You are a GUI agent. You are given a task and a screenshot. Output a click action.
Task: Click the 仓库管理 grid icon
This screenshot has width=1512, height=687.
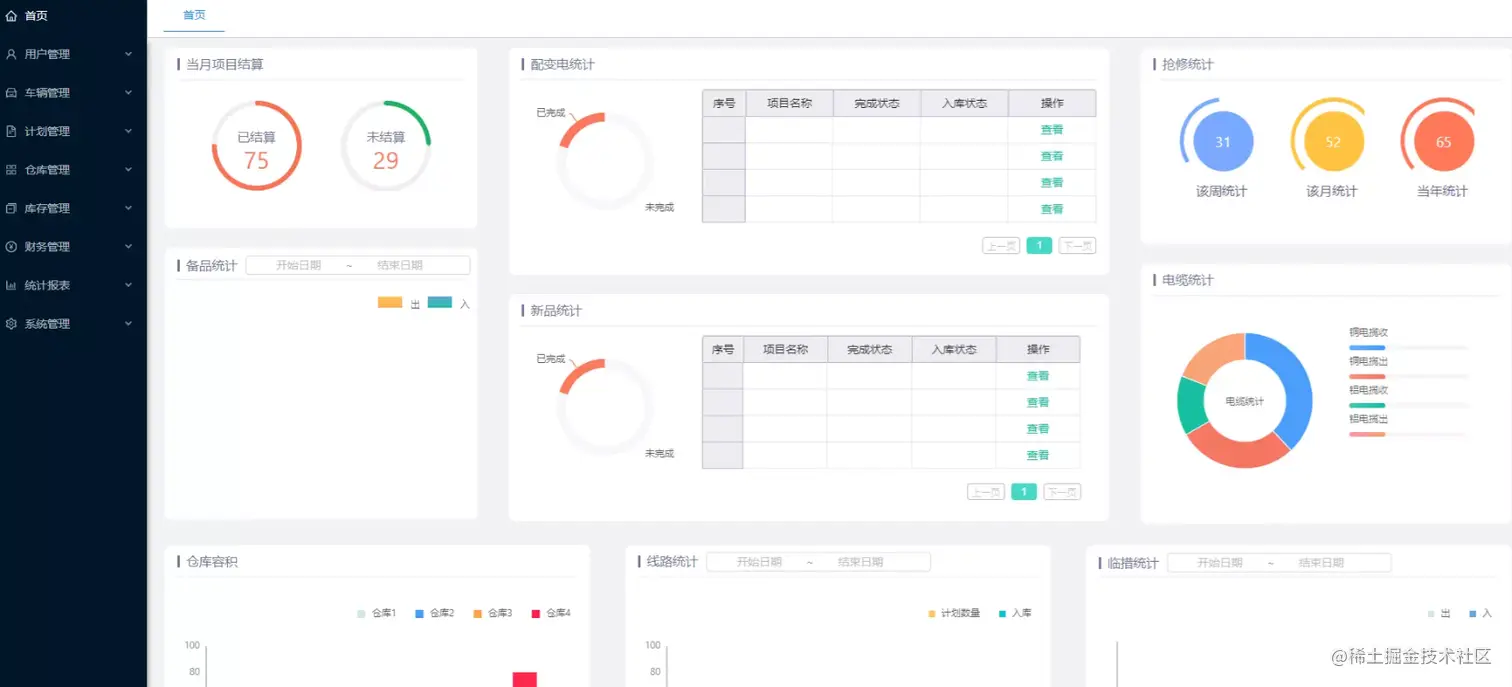point(11,170)
